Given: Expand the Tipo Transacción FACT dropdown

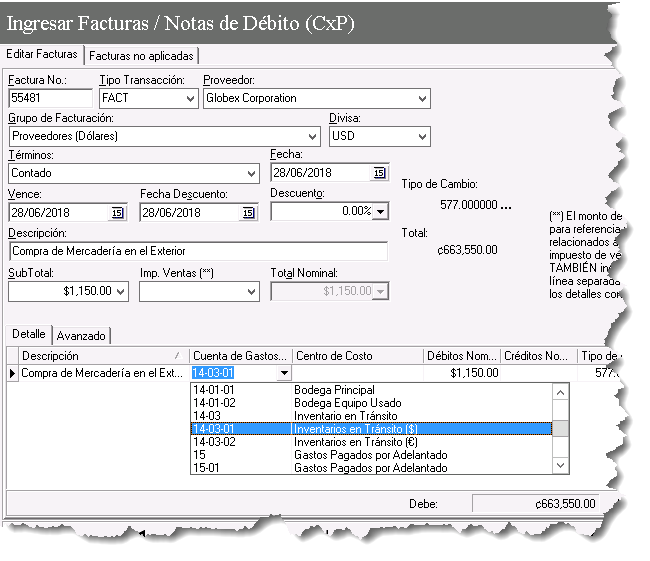Looking at the screenshot, I should click(190, 99).
